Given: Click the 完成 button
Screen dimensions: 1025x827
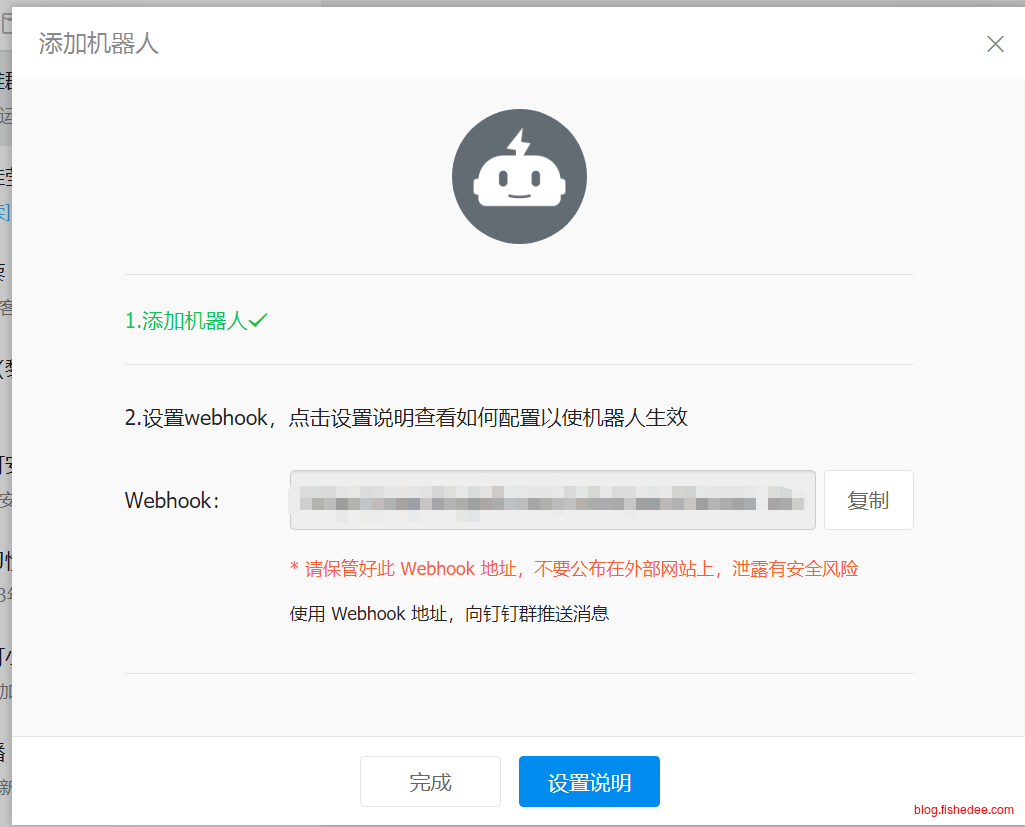Looking at the screenshot, I should pos(430,782).
